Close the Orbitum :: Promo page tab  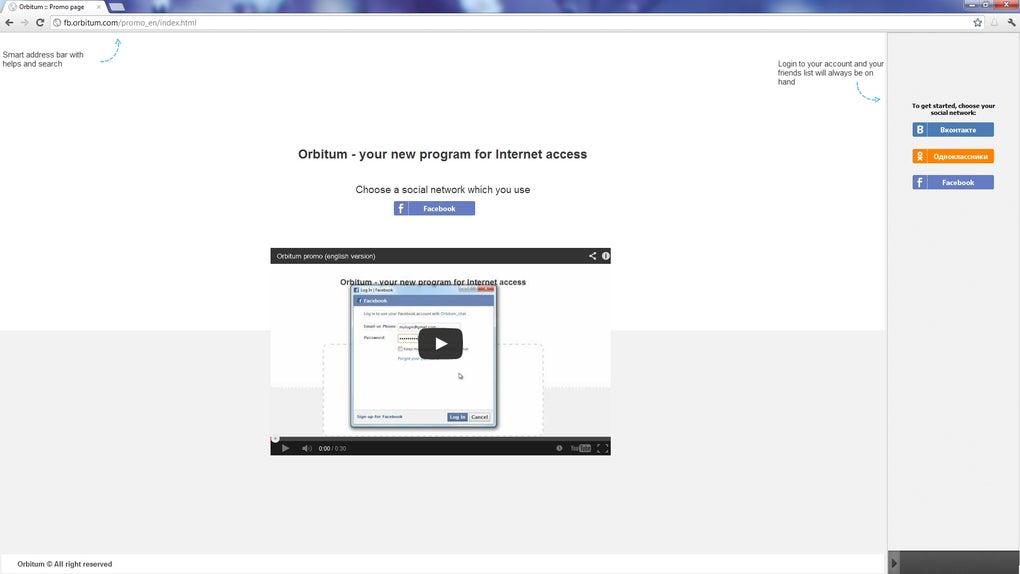[x=99, y=7]
